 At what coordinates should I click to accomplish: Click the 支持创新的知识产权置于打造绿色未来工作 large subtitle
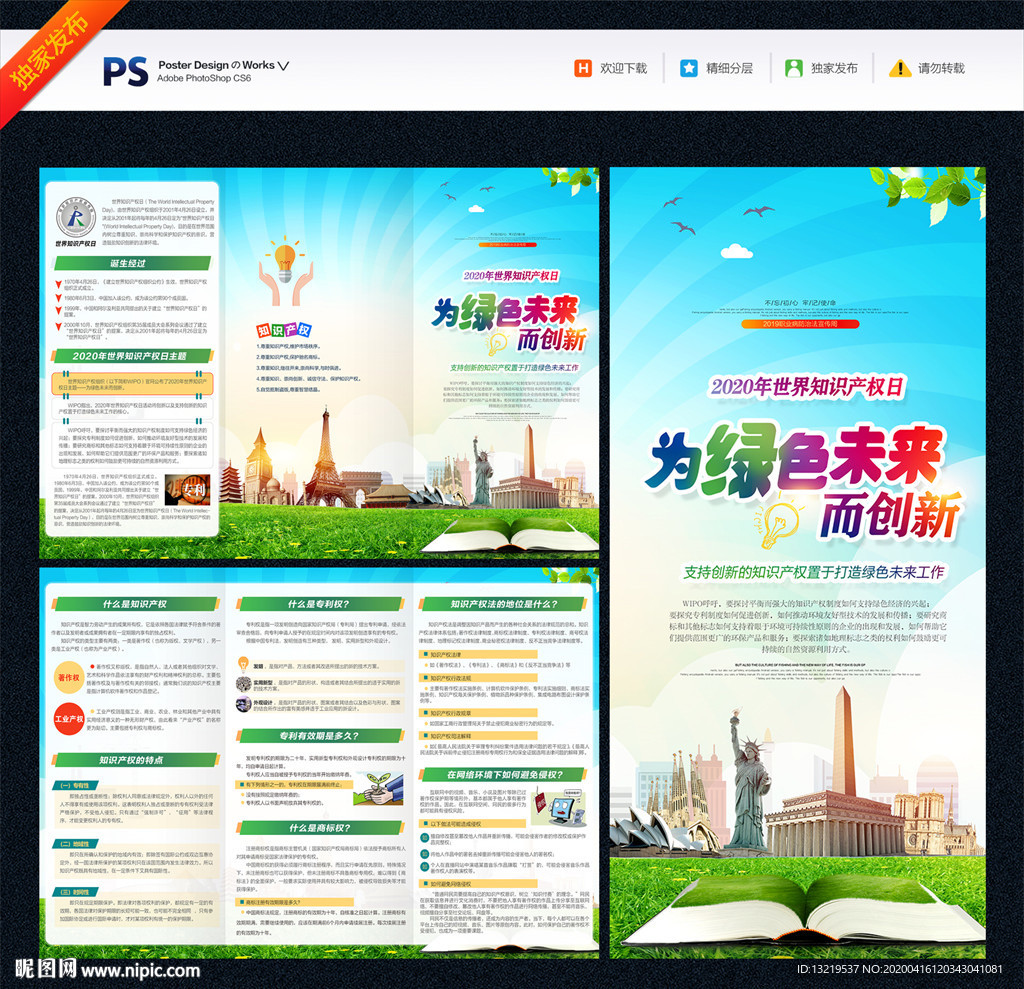pyautogui.click(x=814, y=572)
